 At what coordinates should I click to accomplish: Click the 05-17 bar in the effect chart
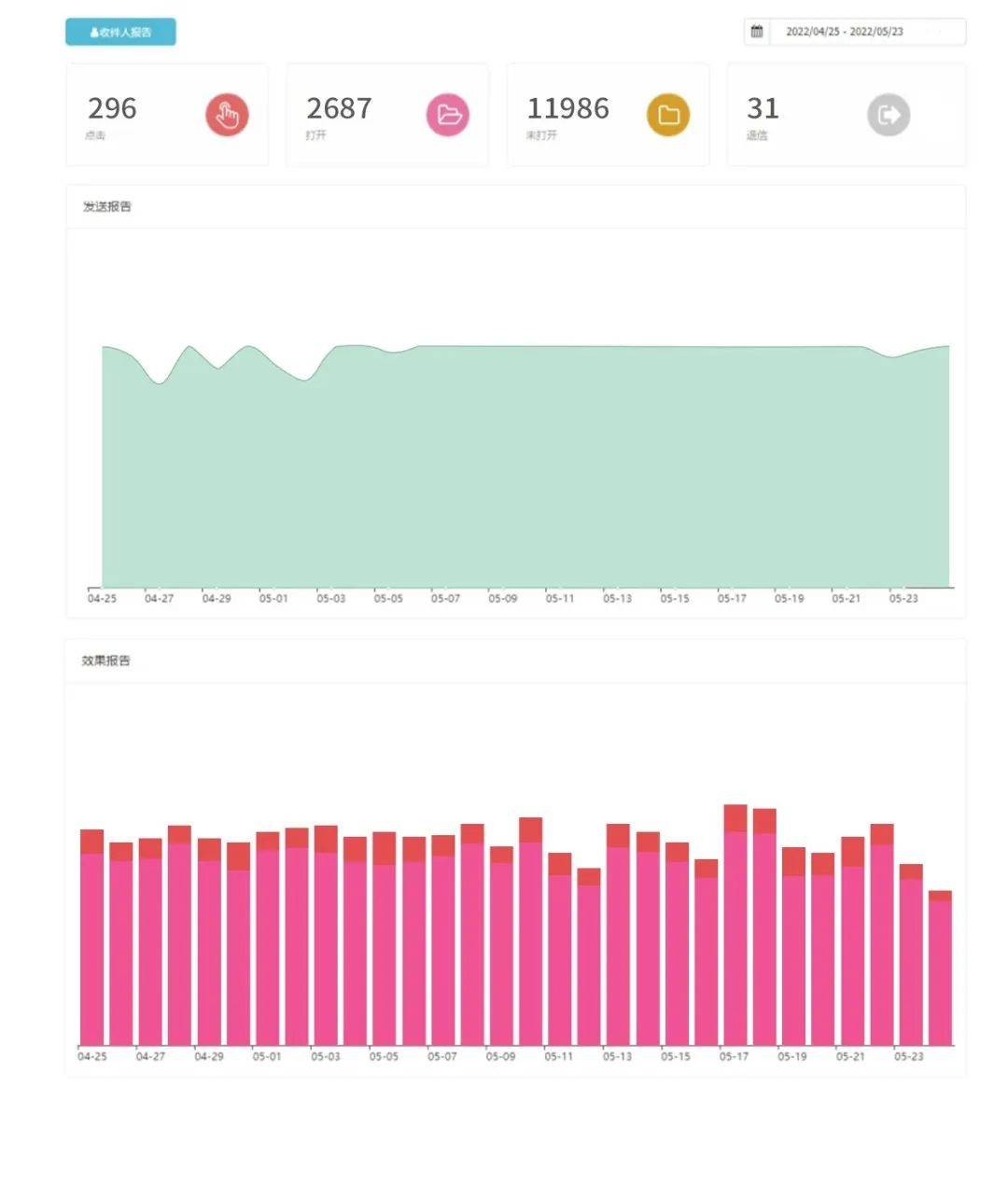[735, 925]
